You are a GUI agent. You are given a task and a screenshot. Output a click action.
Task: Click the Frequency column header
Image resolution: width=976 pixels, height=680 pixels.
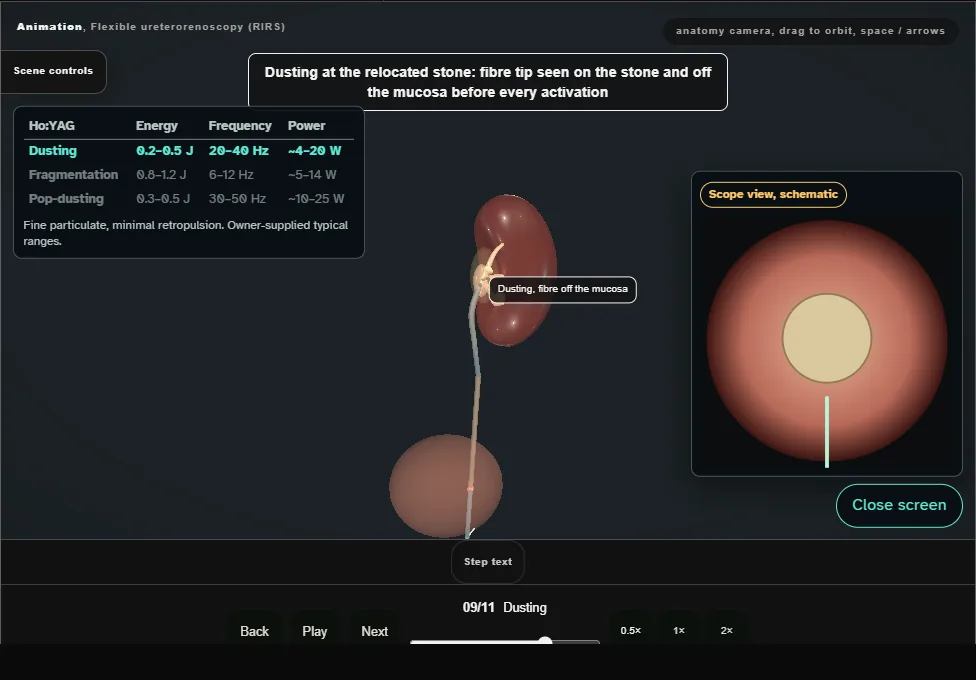point(240,126)
